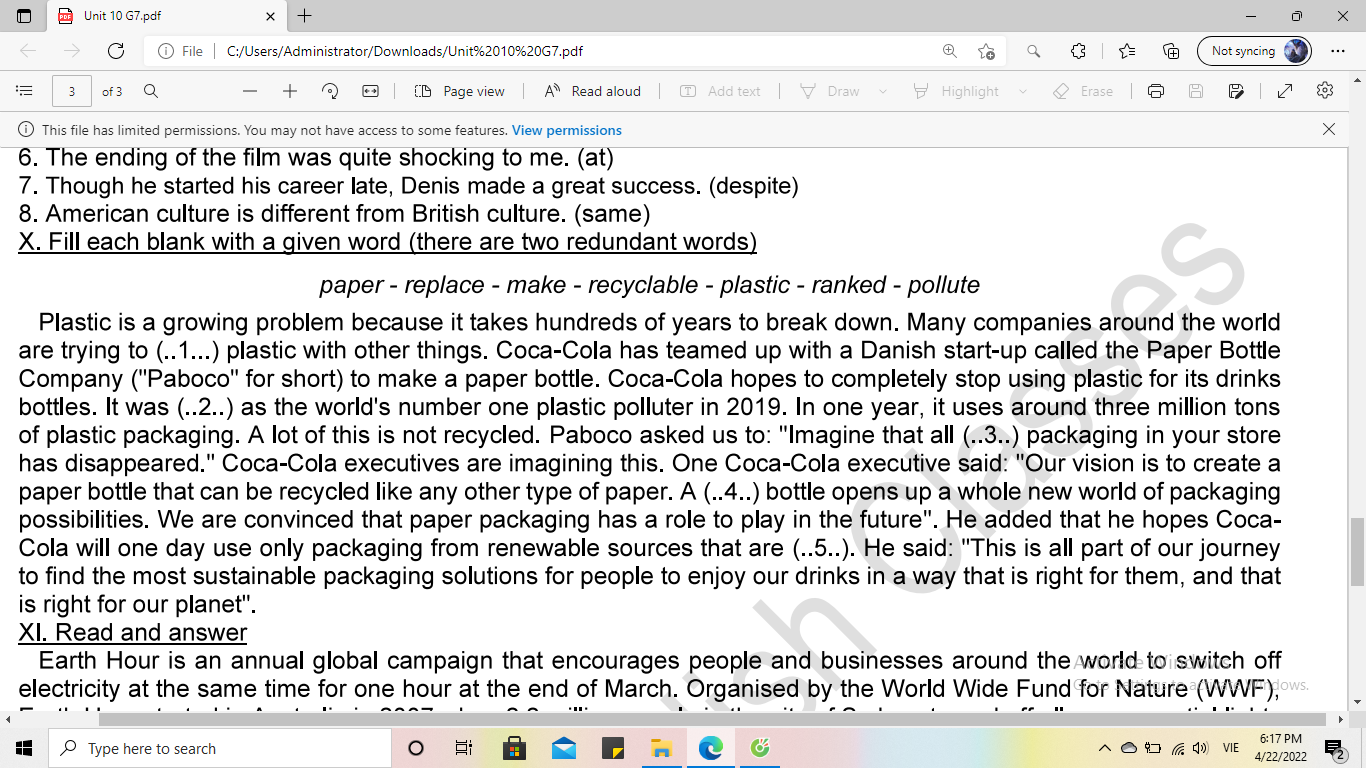The width and height of the screenshot is (1366, 768).
Task: Click the VIE input language indicator
Action: pyautogui.click(x=1231, y=748)
